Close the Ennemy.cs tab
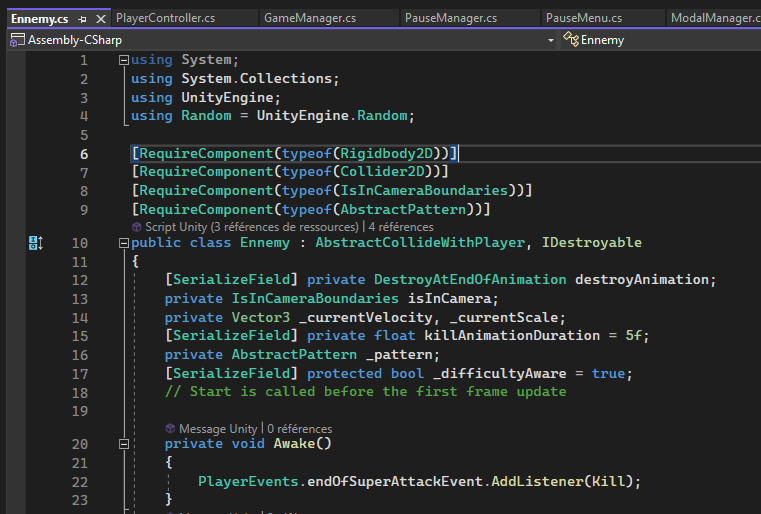 point(100,19)
